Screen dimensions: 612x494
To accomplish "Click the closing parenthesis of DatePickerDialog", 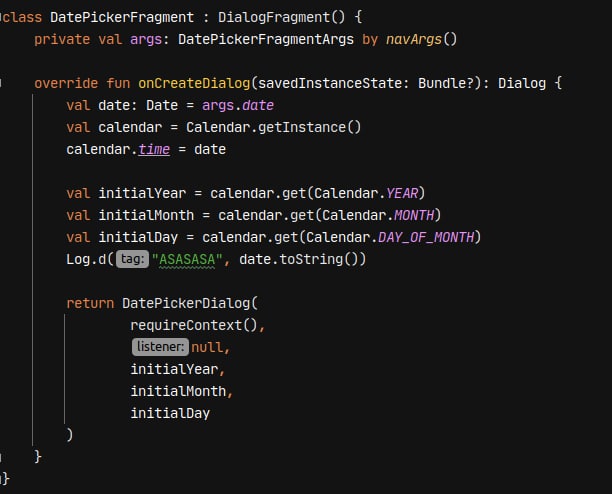I will click(x=69, y=435).
